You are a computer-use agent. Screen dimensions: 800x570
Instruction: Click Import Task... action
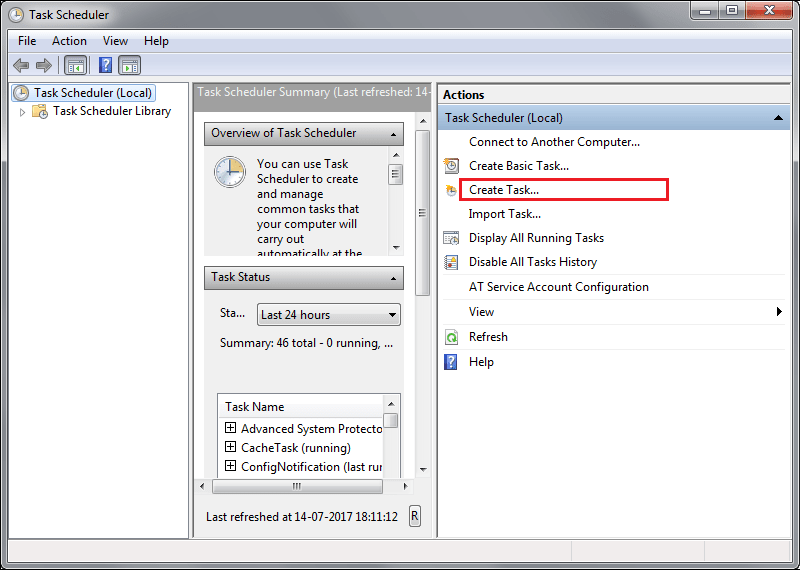505,214
